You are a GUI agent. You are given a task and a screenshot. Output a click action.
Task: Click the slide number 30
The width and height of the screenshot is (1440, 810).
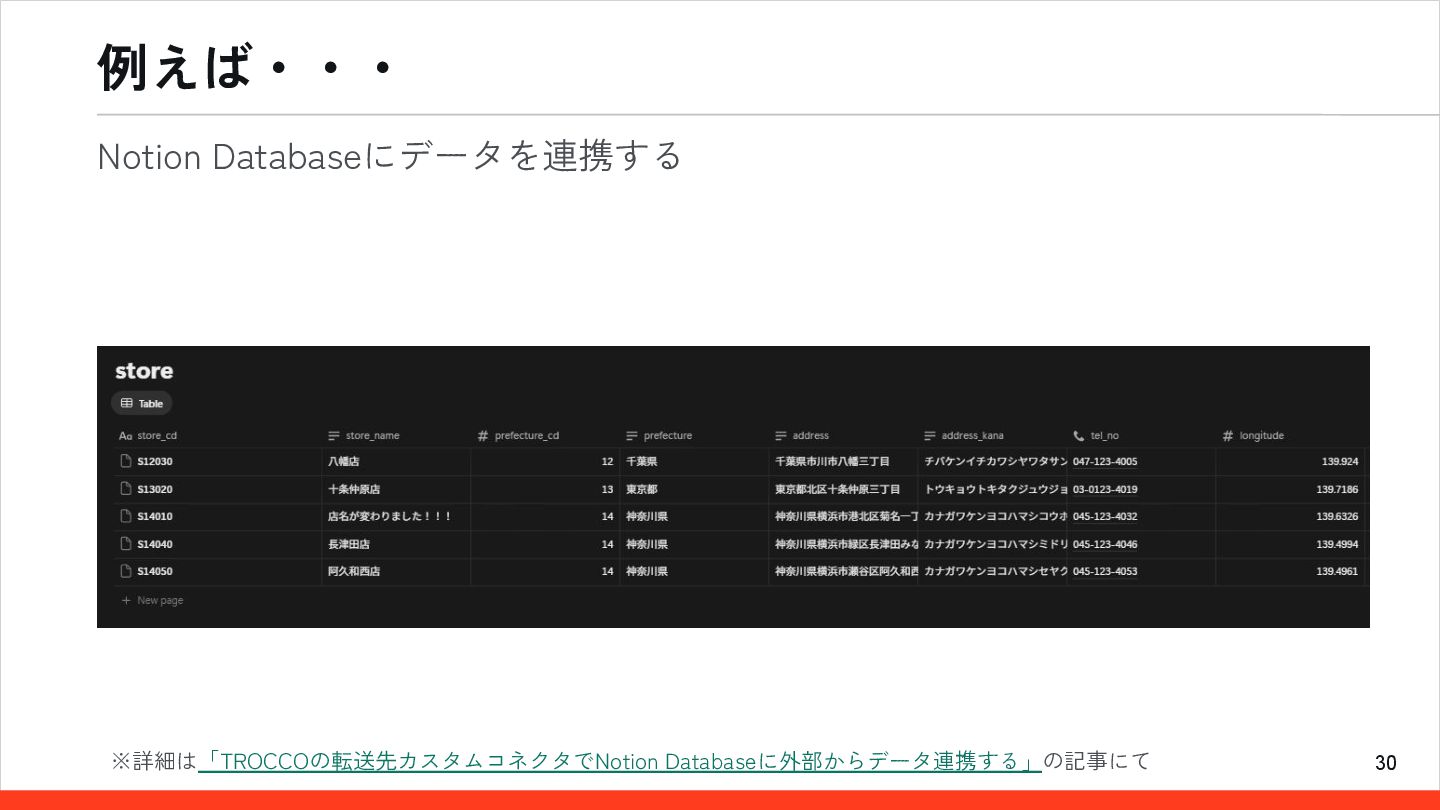(x=1386, y=763)
